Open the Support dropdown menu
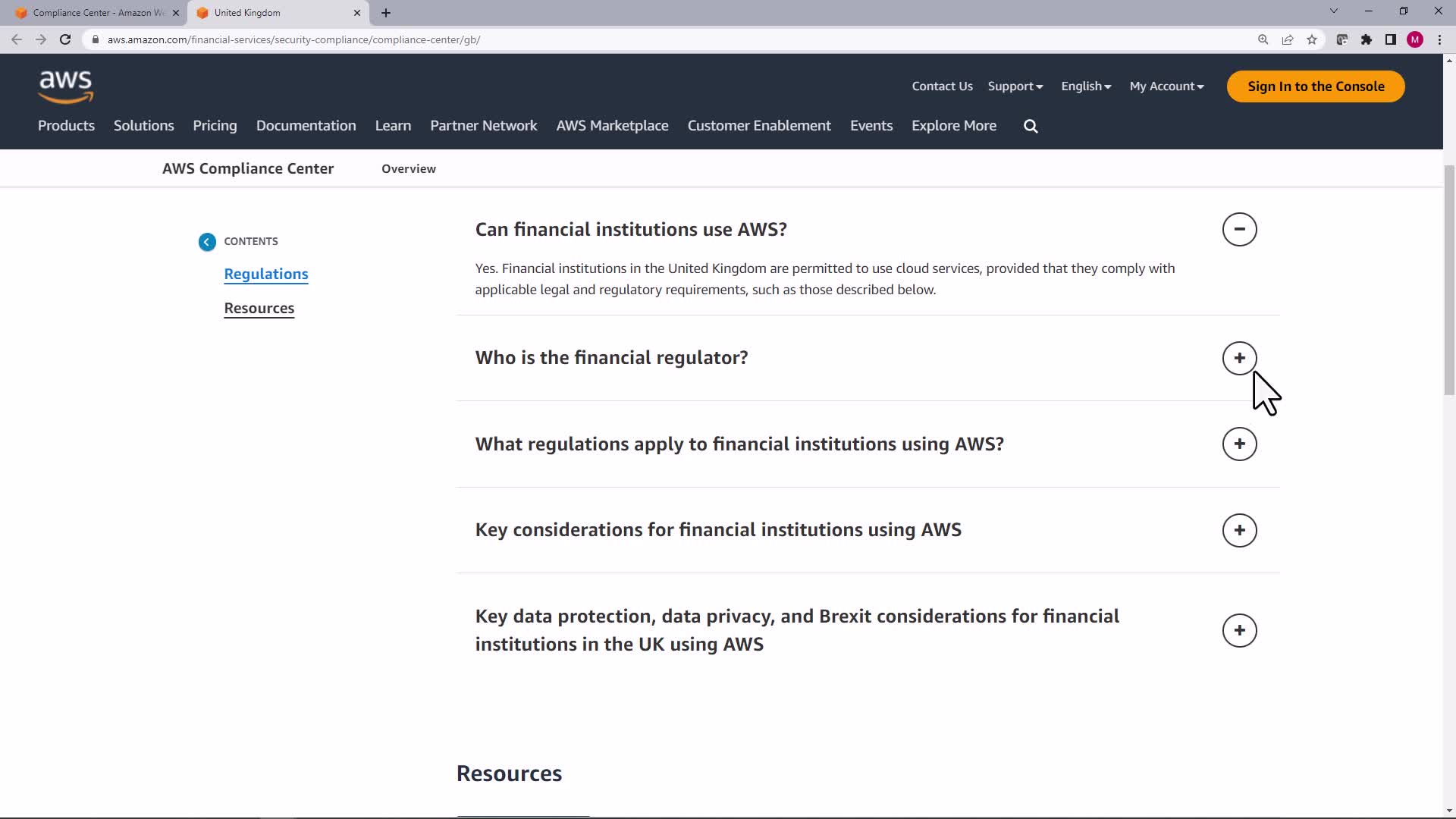 pos(1015,86)
